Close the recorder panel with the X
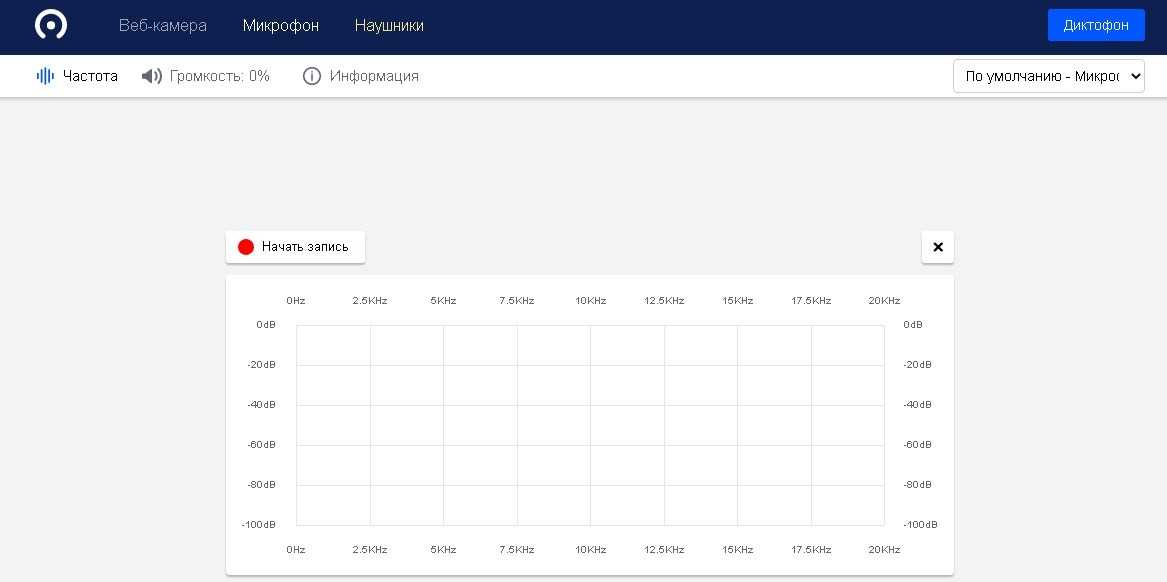1167x582 pixels. pyautogui.click(x=937, y=247)
